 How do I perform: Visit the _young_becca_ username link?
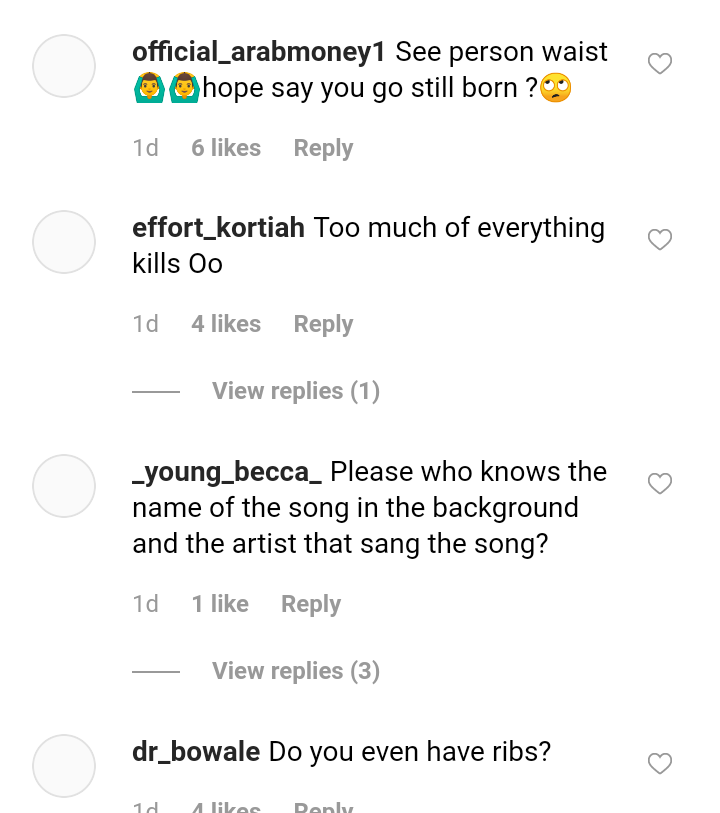pos(226,472)
